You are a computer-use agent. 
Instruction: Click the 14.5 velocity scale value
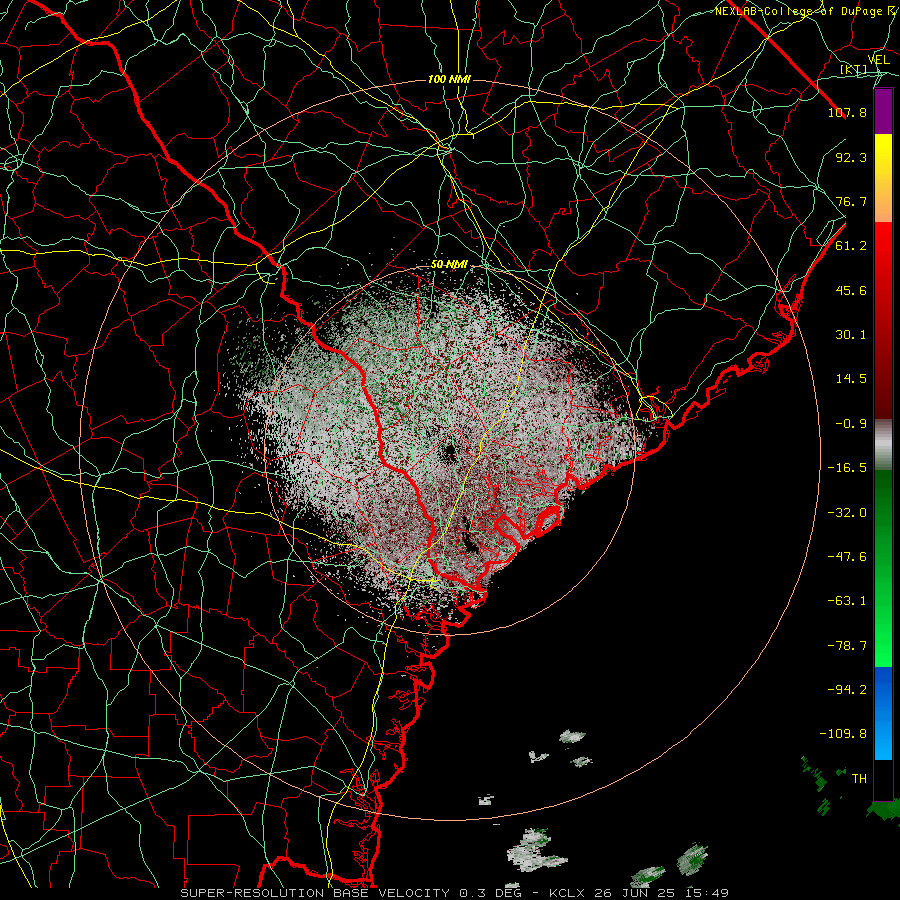point(851,379)
